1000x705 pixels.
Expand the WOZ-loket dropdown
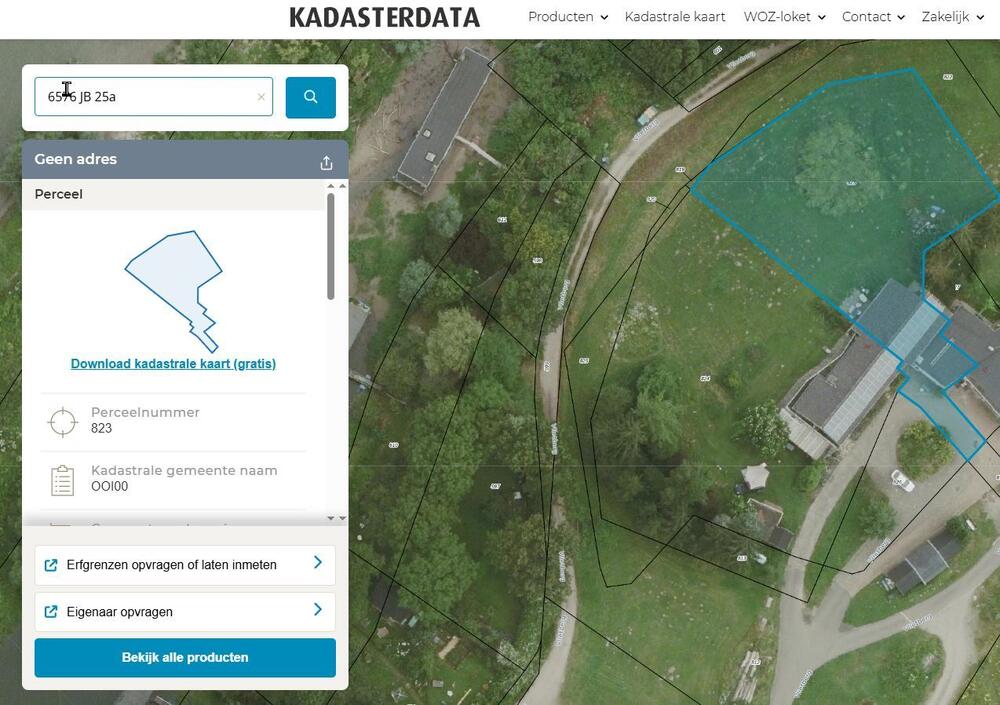click(784, 17)
